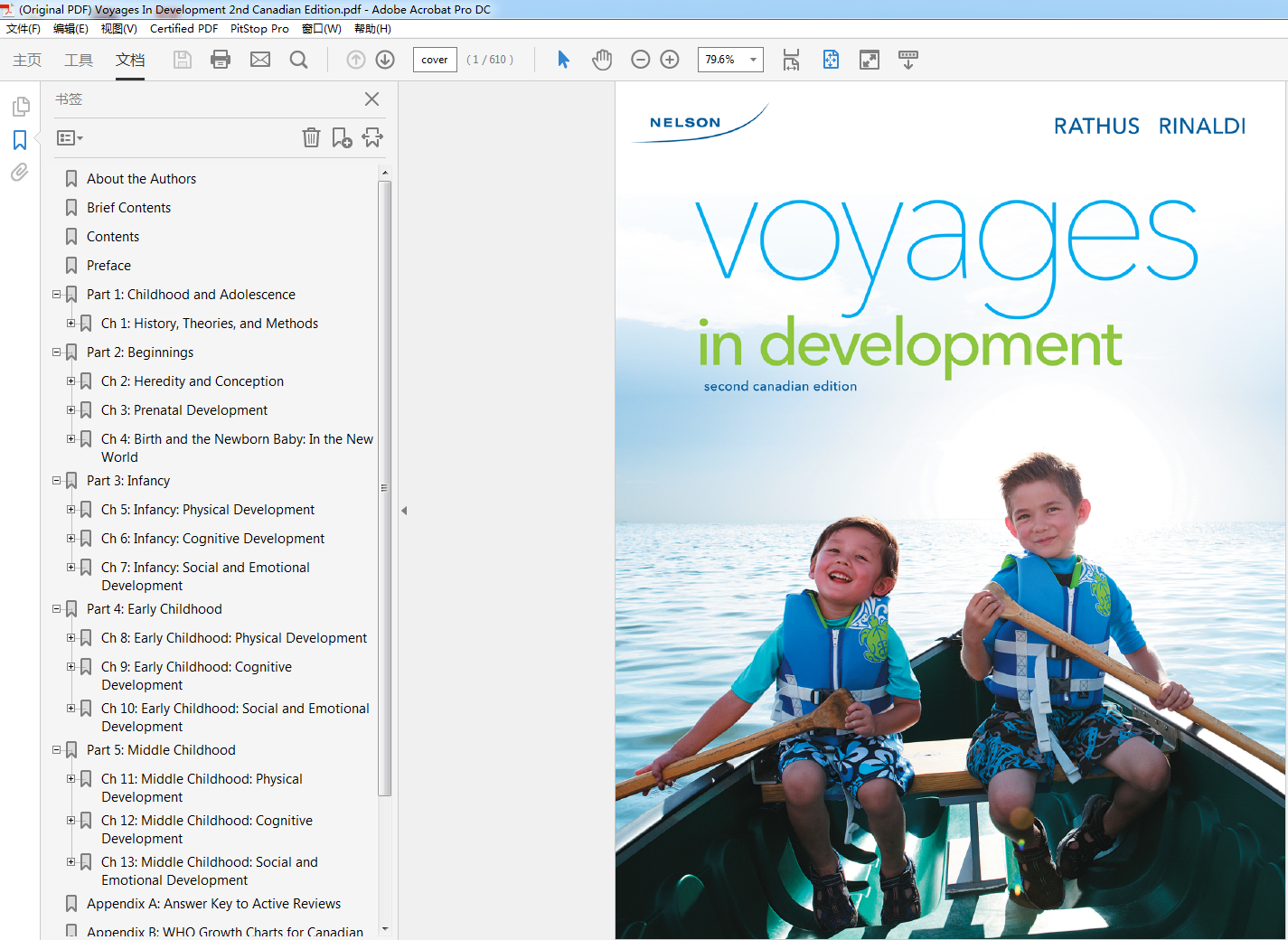The height and width of the screenshot is (940, 1288).
Task: Open the 窗口(W) menu
Action: [322, 29]
